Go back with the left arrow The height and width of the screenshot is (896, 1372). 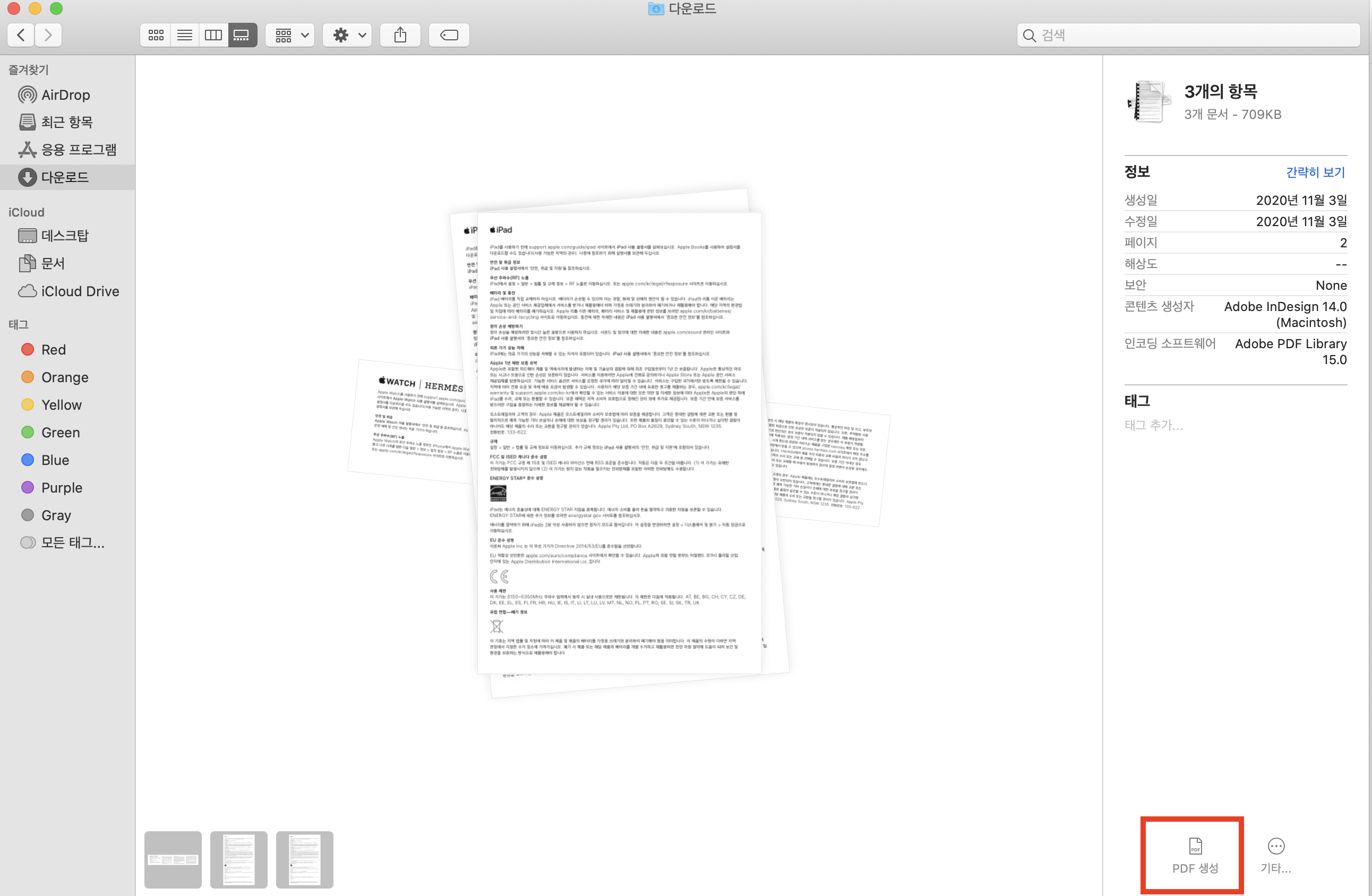click(x=21, y=35)
